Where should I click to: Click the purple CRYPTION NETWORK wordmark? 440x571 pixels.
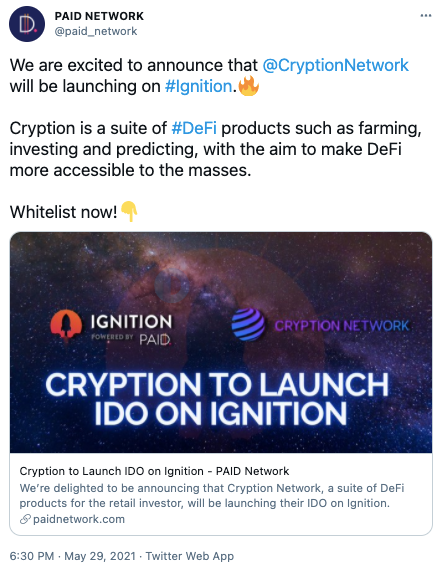tap(342, 326)
